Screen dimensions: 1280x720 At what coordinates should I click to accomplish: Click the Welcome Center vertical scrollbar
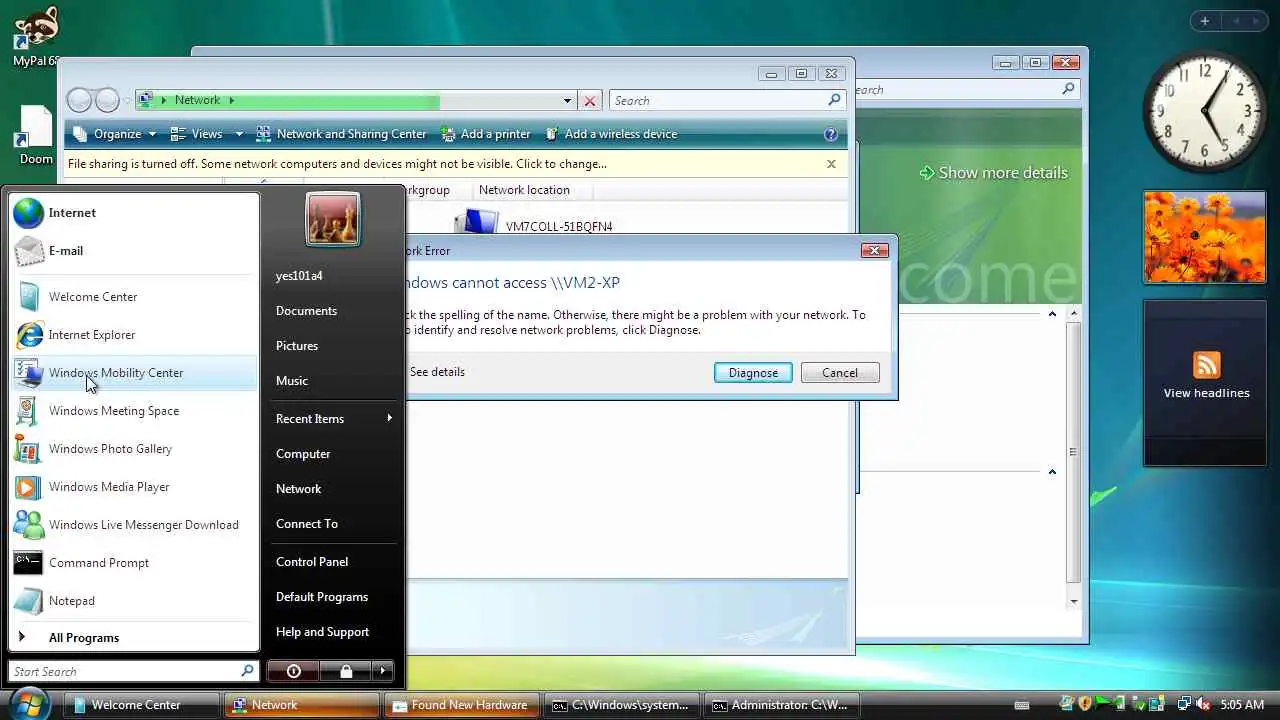[1074, 457]
